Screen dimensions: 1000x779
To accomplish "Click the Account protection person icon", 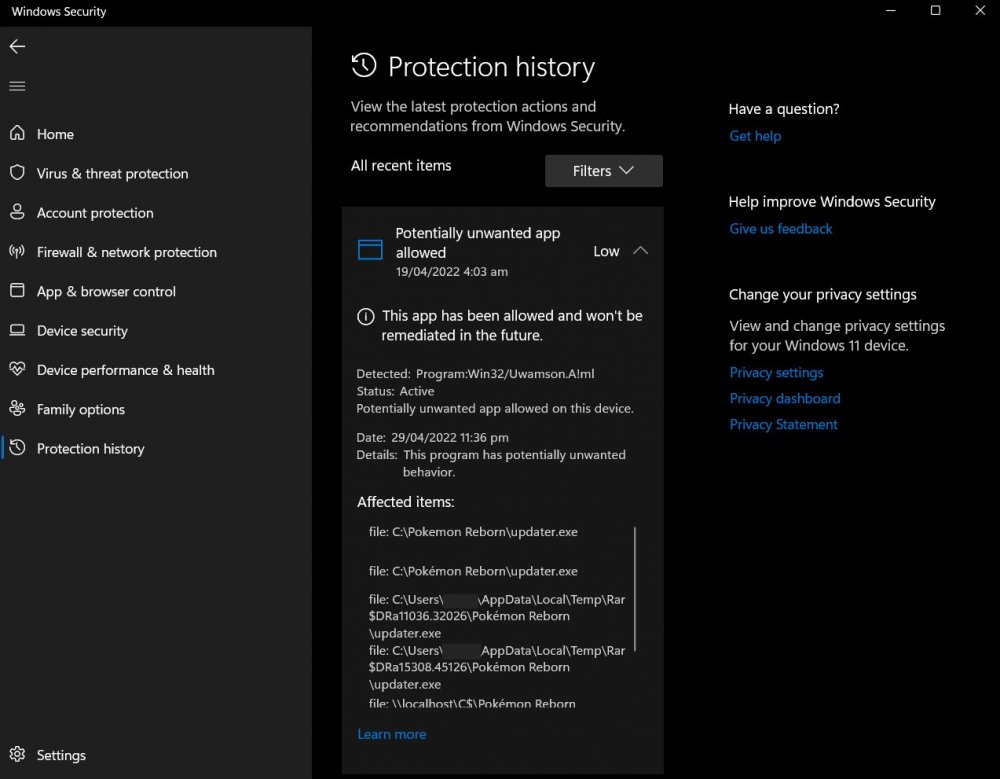I will click(17, 212).
